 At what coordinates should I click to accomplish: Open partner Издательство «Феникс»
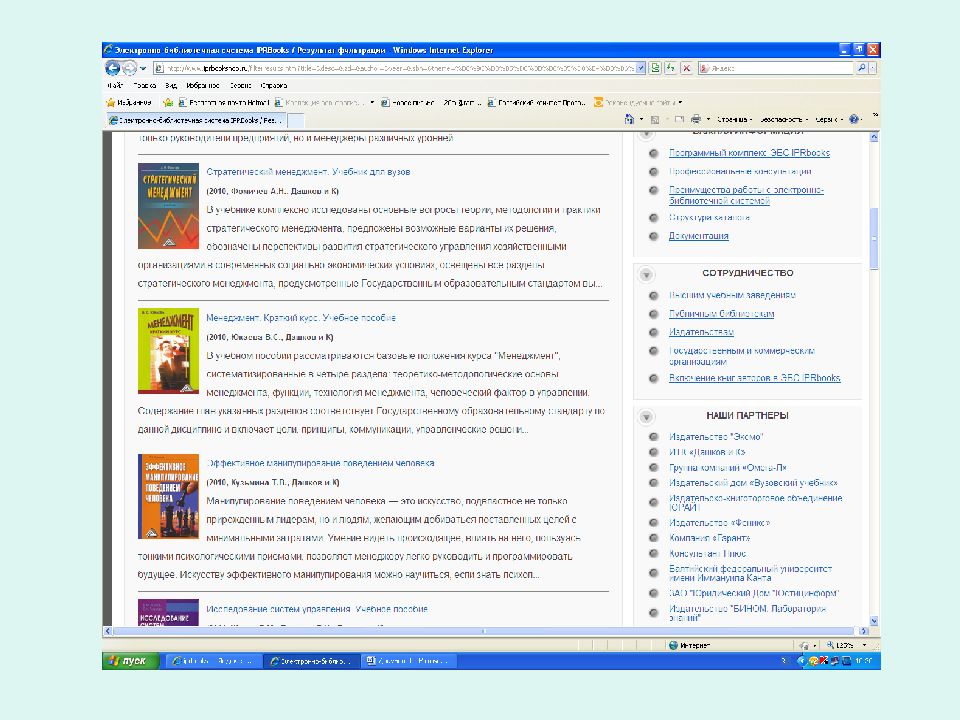click(719, 522)
